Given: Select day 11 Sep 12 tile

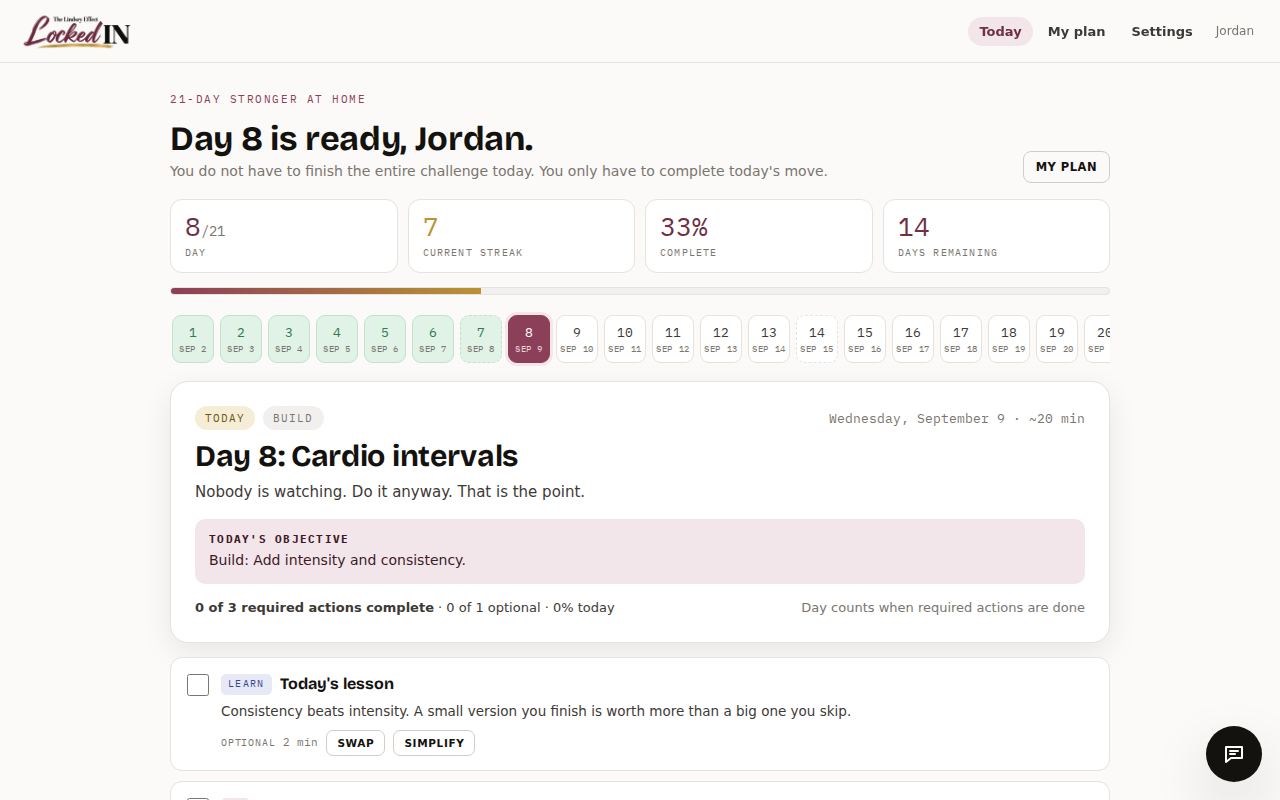Looking at the screenshot, I should pyautogui.click(x=673, y=339).
